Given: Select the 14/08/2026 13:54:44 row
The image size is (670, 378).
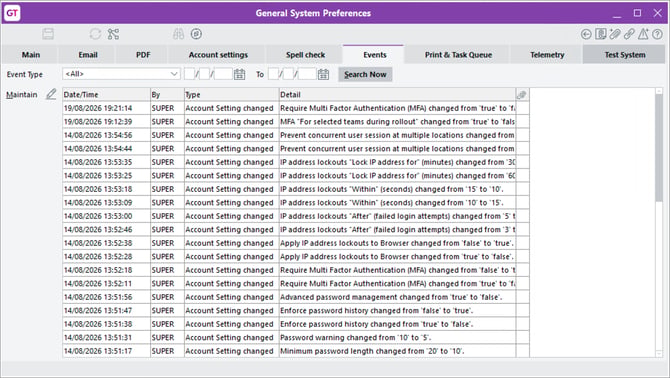Looking at the screenshot, I should pyautogui.click(x=296, y=149).
